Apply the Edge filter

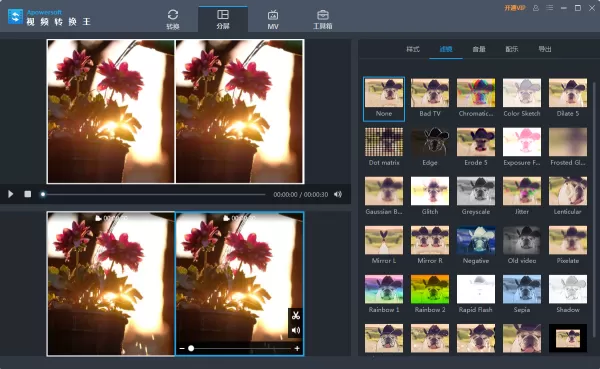coord(430,147)
